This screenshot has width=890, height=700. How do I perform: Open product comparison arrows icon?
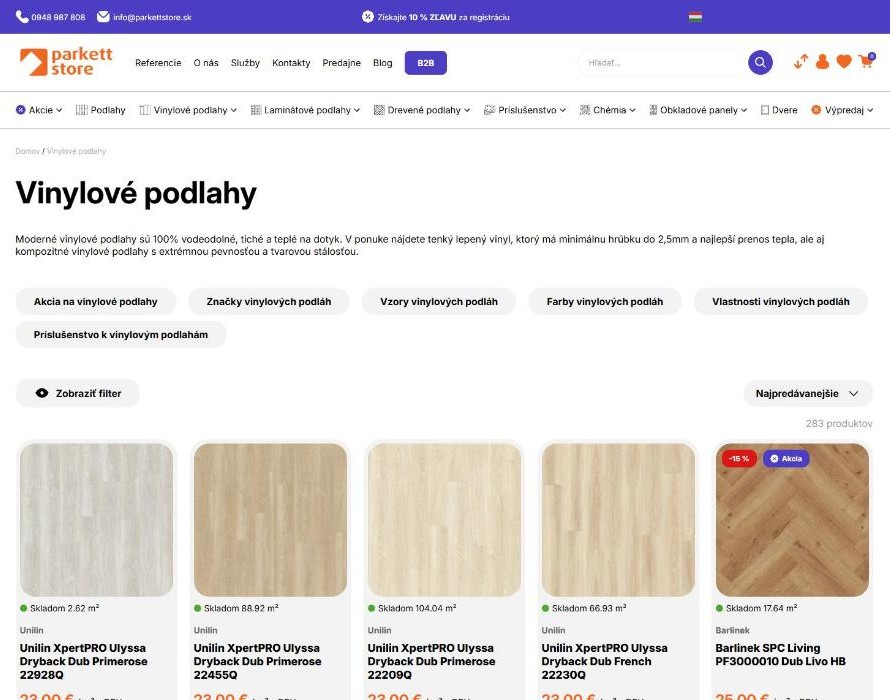click(x=801, y=62)
